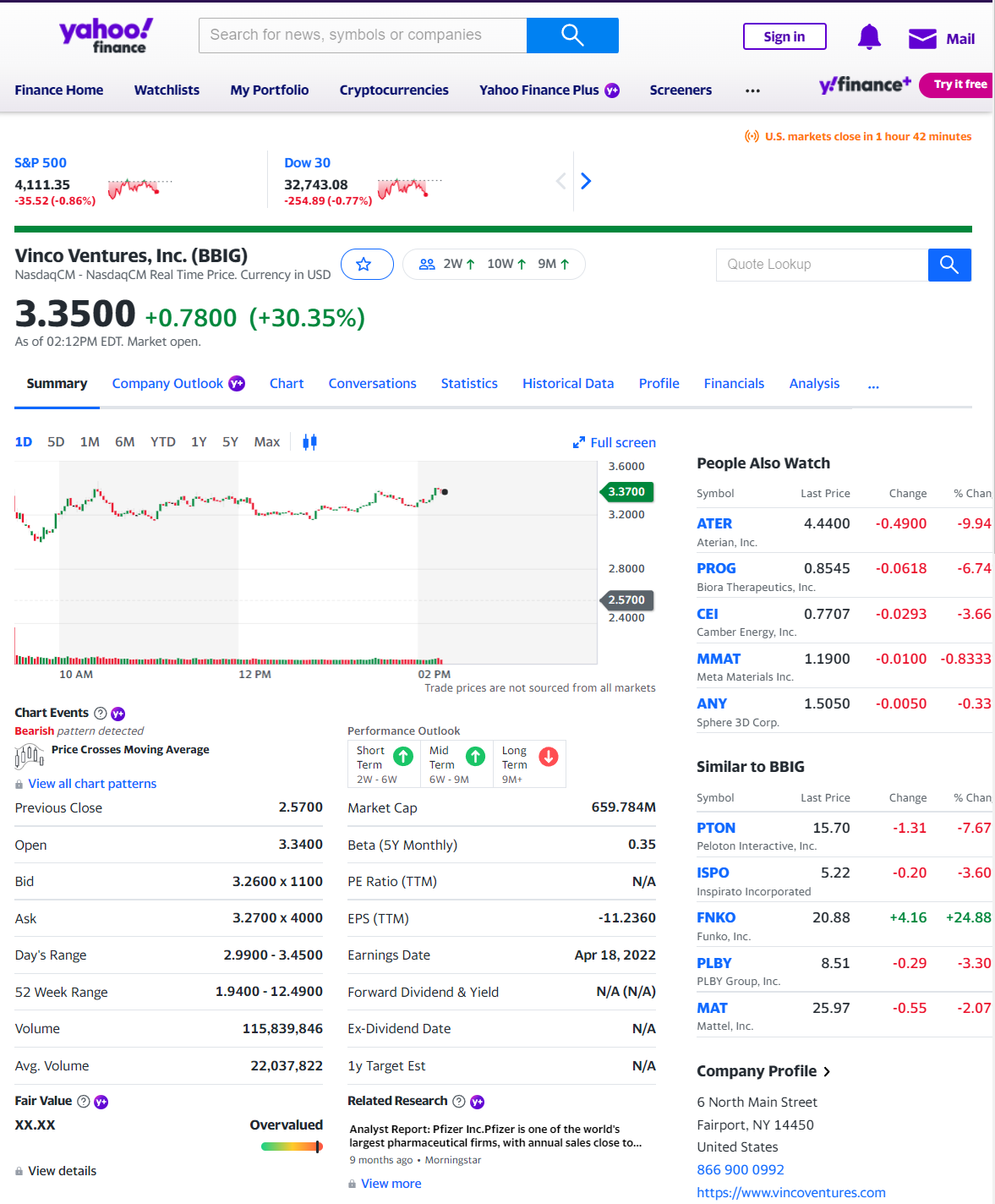Click inside the Quote Lookup field

[x=820, y=265]
